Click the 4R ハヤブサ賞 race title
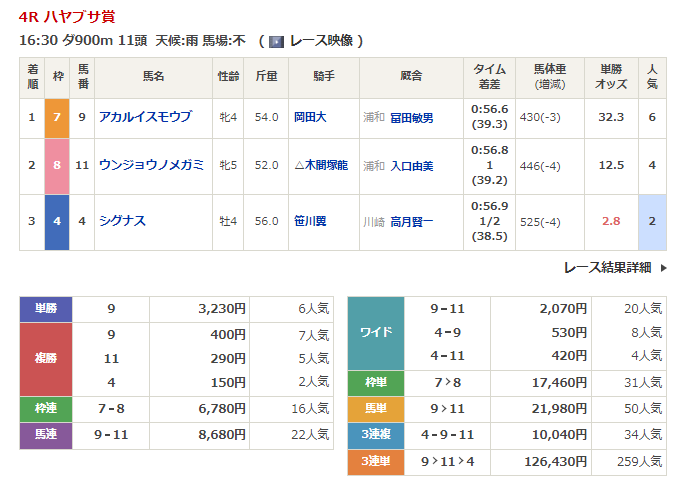Screen dimensions: 685x483 click(x=66, y=16)
